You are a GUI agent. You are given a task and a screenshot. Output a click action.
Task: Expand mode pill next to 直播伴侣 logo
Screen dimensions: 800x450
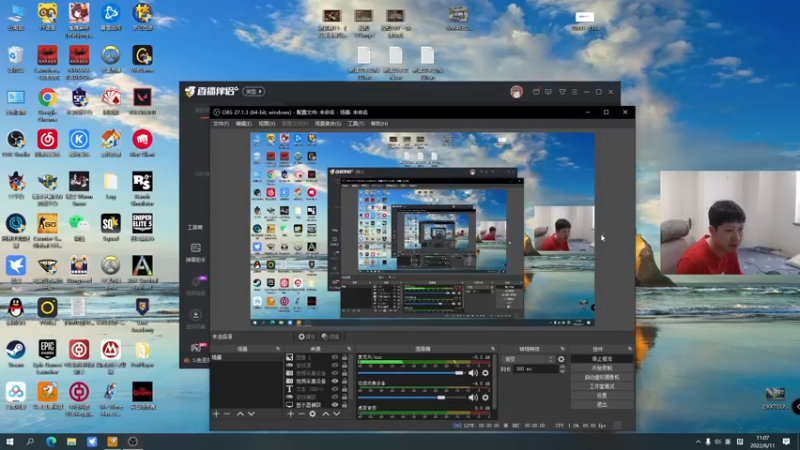254,92
